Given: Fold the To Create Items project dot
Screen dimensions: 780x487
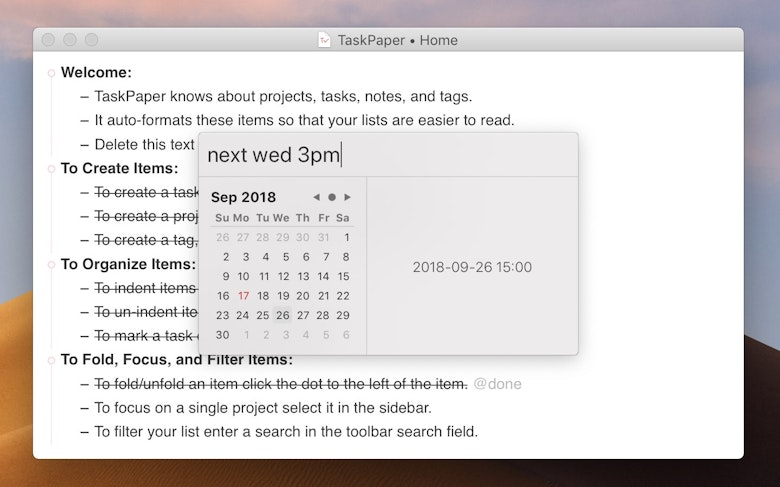Looking at the screenshot, I should tap(51, 169).
